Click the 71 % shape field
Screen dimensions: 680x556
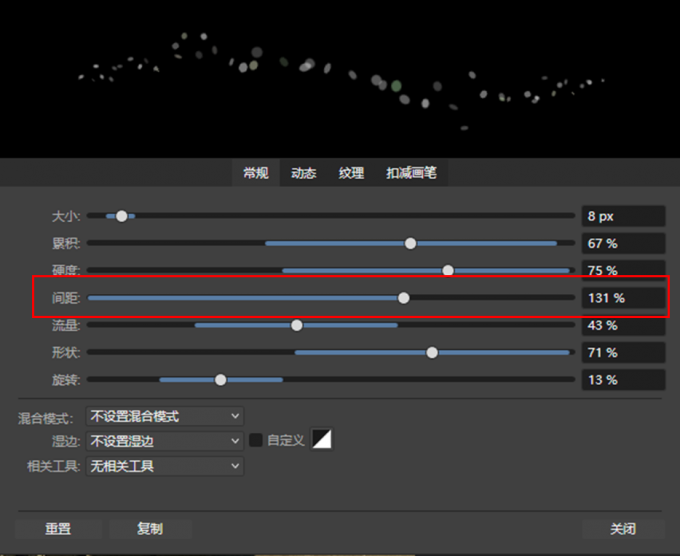[623, 353]
